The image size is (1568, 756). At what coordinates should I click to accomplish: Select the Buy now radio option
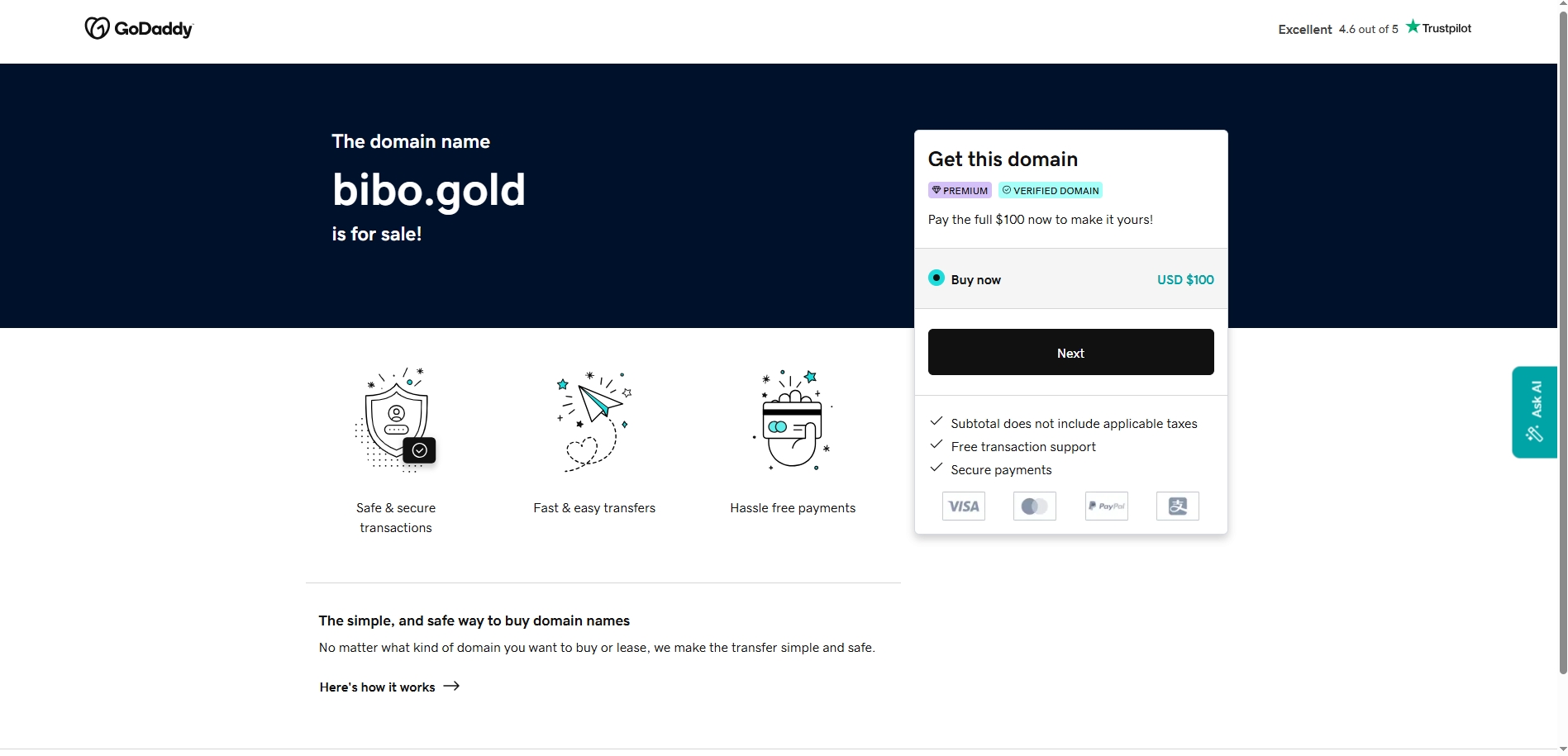pos(937,278)
